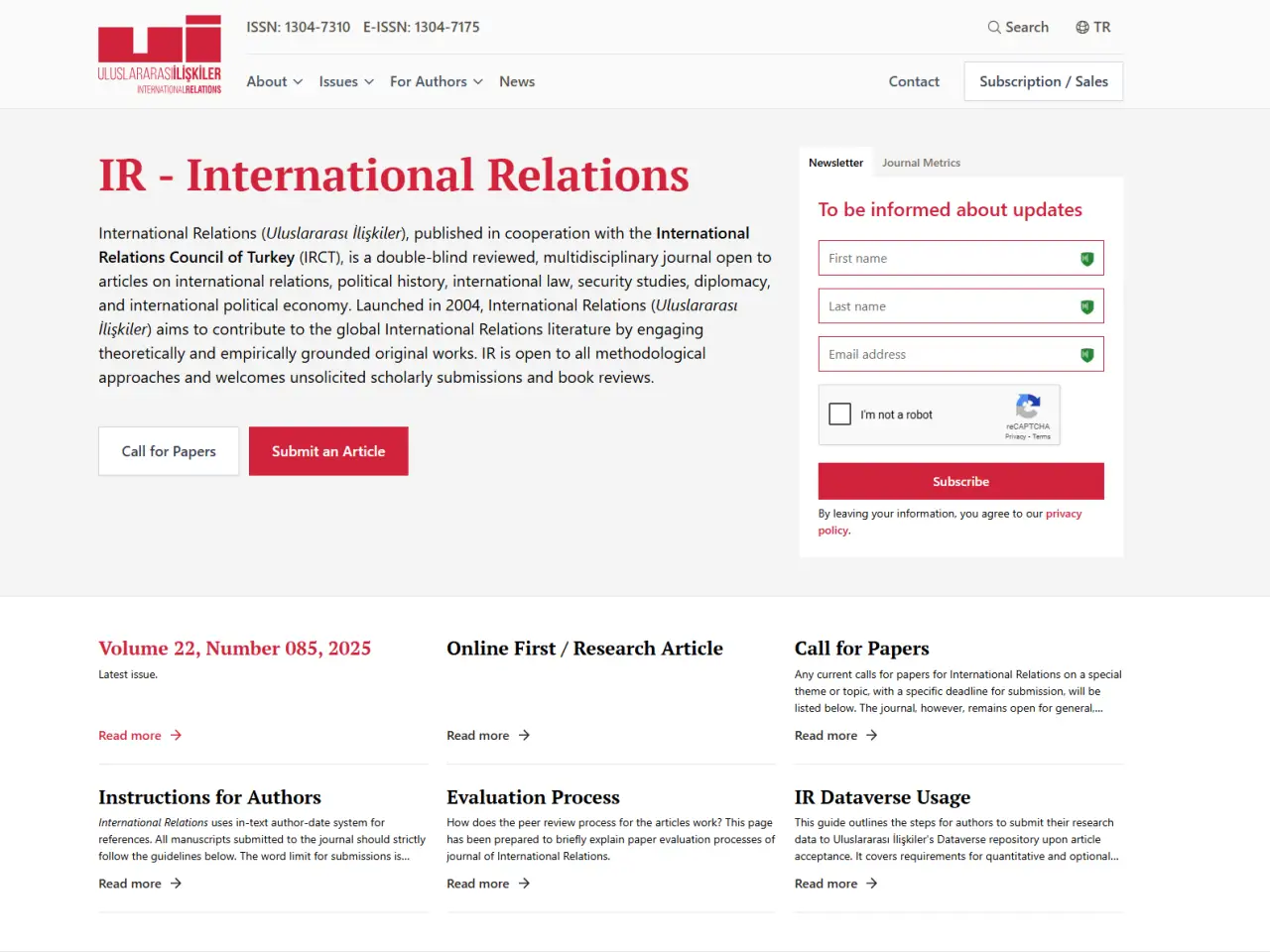Click the Search magnifier icon
This screenshot has height=952, width=1270.
[994, 28]
